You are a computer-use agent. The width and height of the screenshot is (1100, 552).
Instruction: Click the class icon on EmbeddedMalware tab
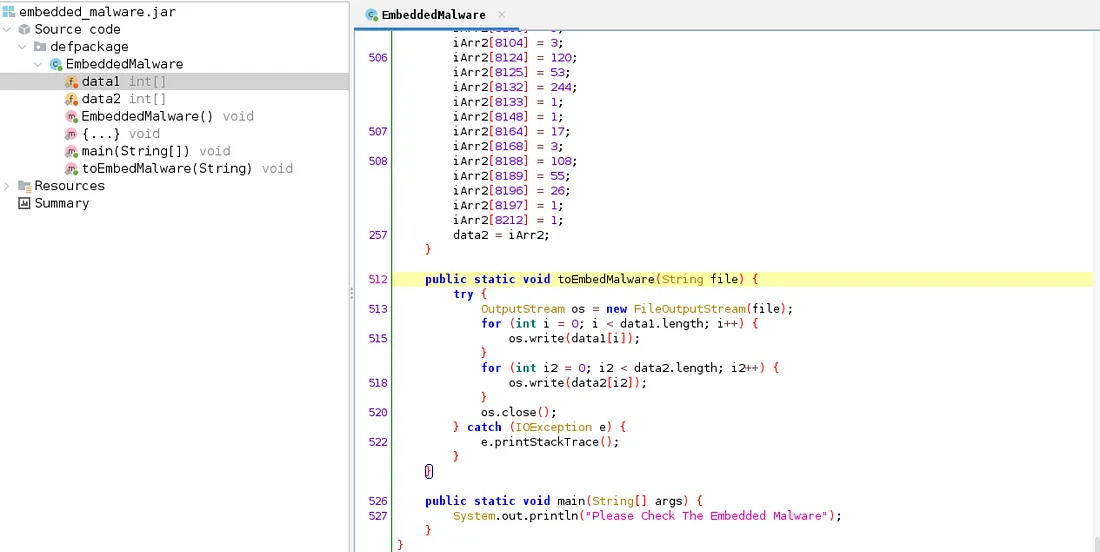[373, 15]
